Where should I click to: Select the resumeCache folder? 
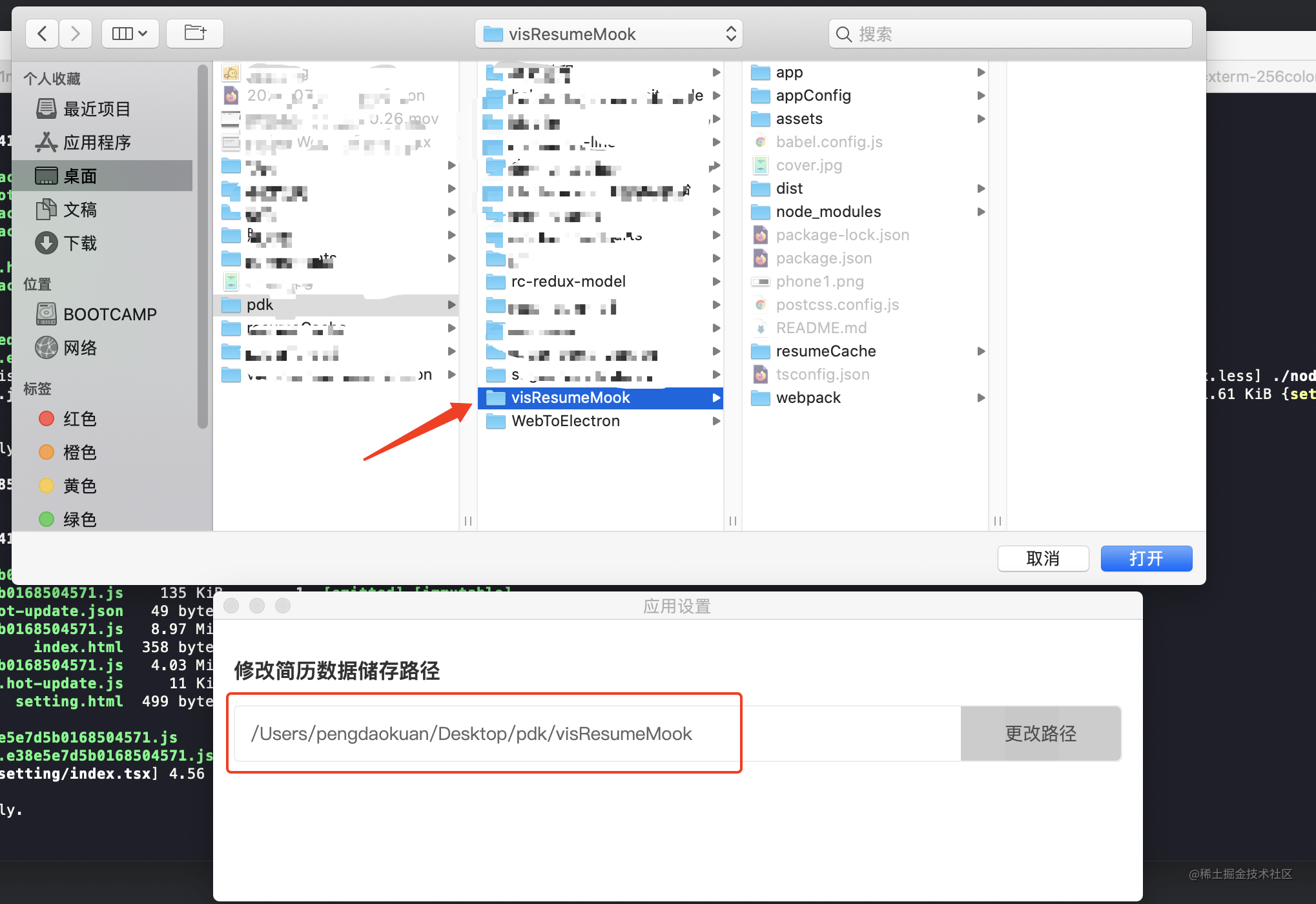pyautogui.click(x=868, y=351)
